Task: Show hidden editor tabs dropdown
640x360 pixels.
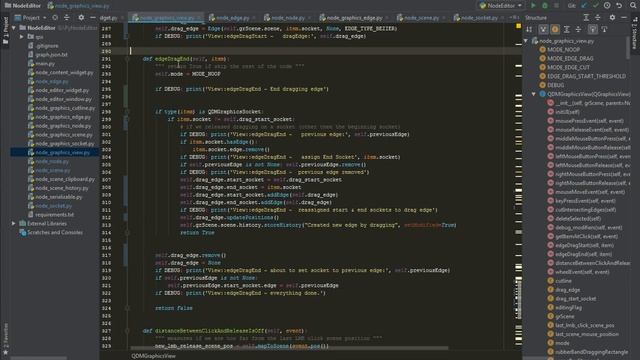Action: [515, 18]
